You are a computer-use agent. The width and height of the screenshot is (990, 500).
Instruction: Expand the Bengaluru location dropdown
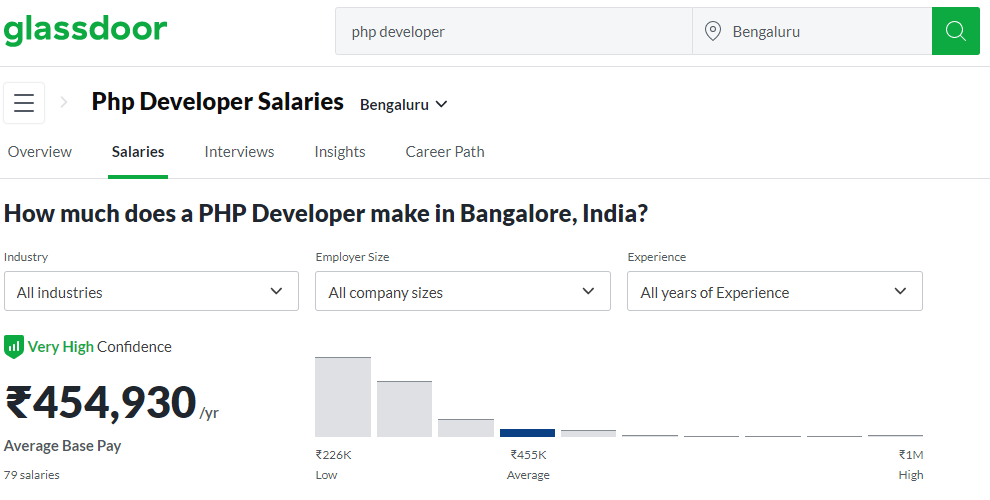[x=403, y=105]
